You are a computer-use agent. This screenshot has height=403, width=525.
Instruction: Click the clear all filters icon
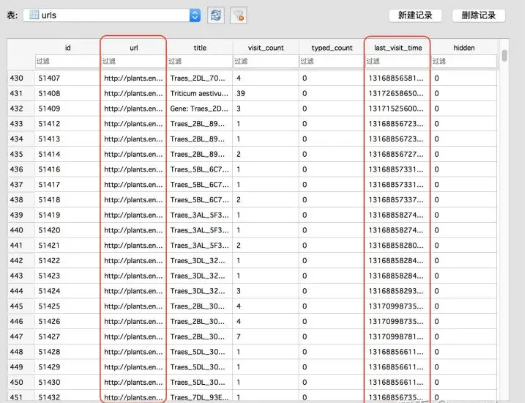click(x=238, y=15)
